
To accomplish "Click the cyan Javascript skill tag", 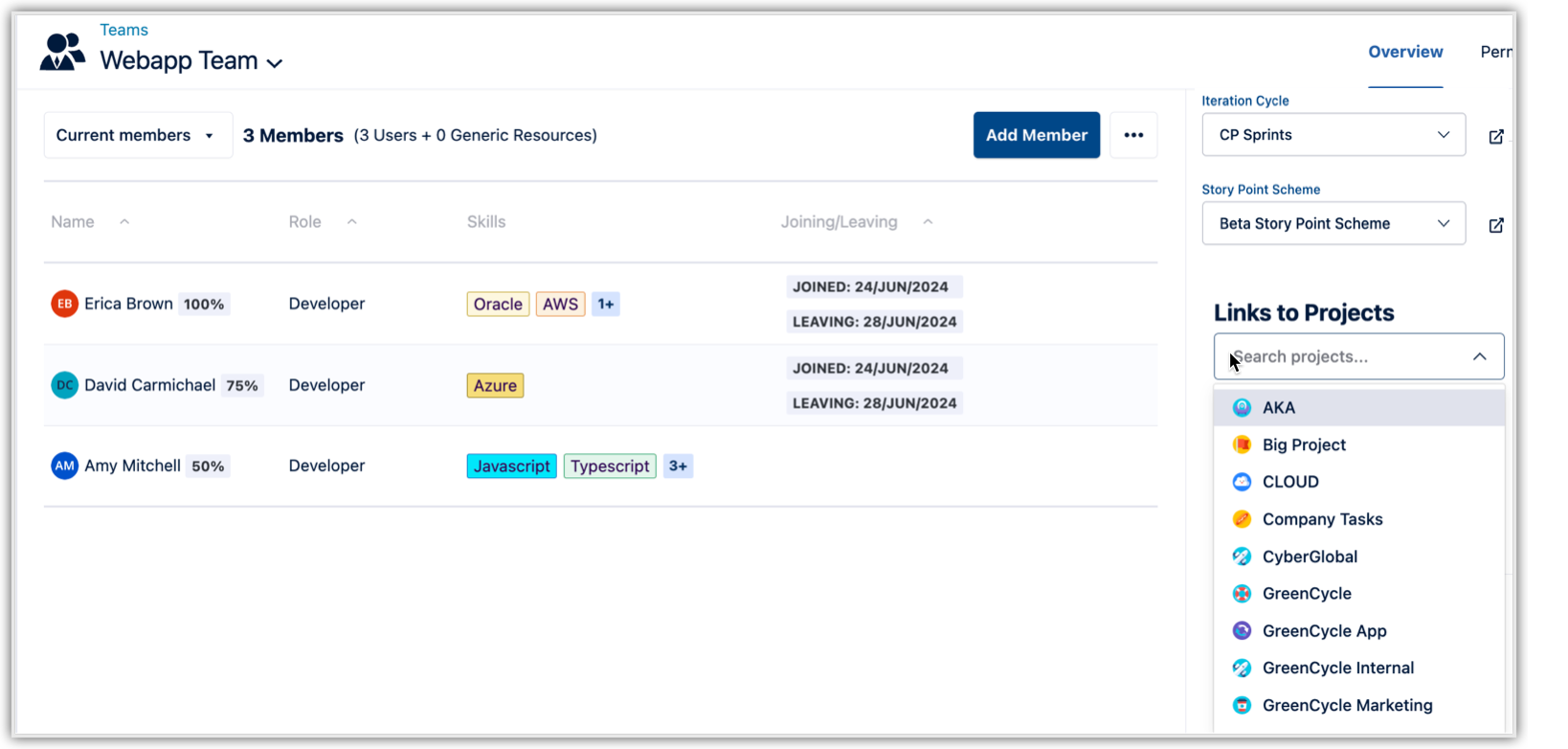I will (x=511, y=466).
